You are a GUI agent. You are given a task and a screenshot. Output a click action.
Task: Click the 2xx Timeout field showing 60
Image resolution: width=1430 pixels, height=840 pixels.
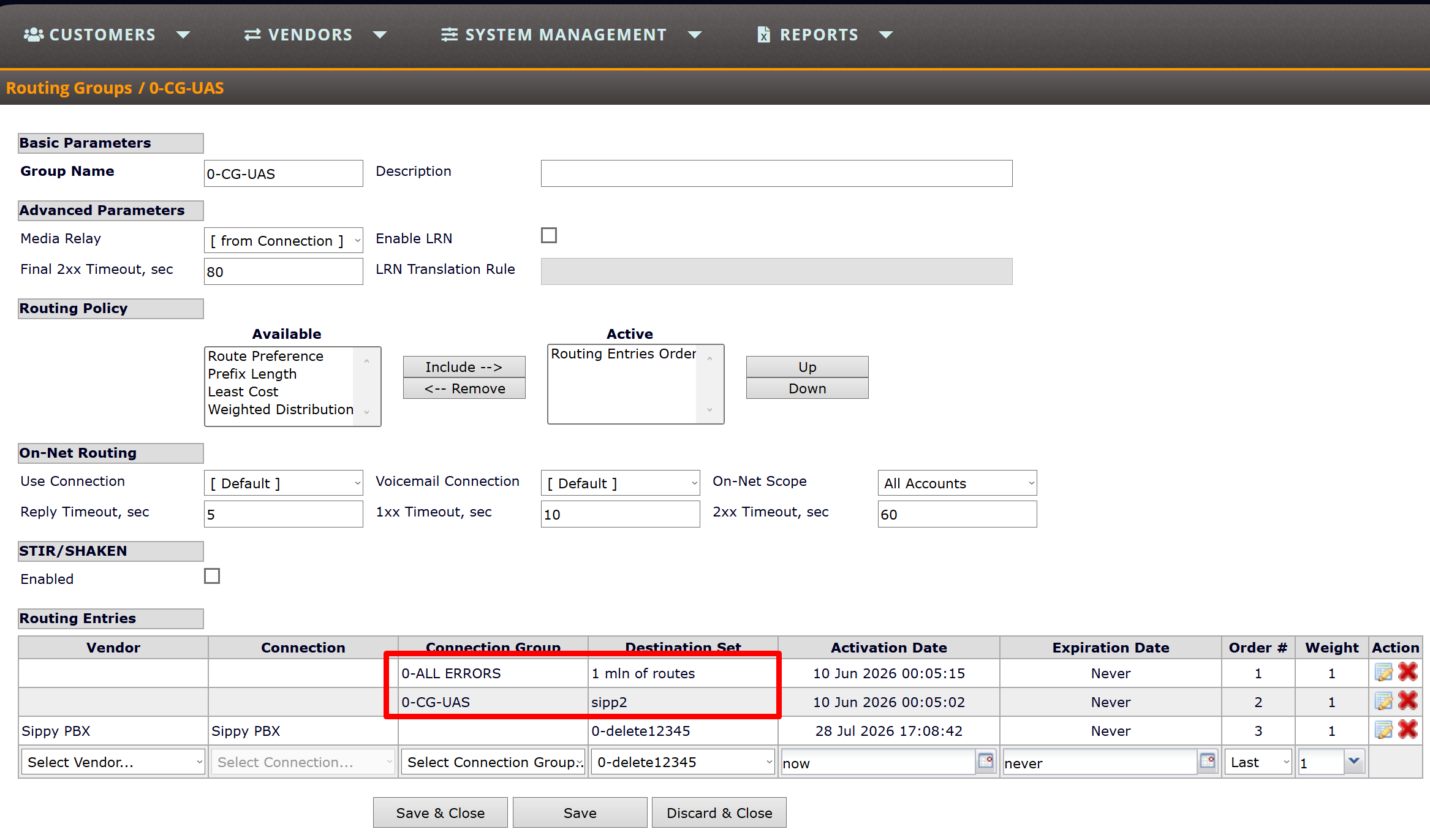957,514
